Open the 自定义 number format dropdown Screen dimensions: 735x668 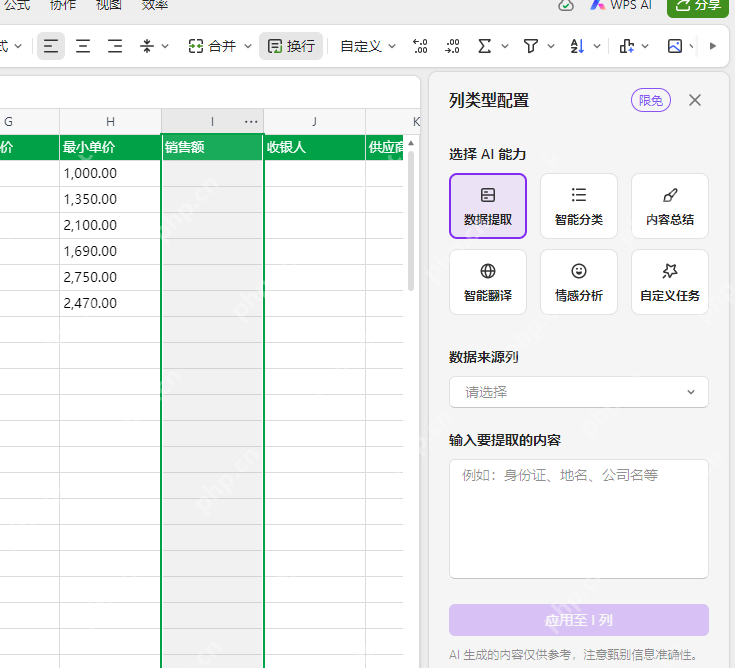coord(368,46)
